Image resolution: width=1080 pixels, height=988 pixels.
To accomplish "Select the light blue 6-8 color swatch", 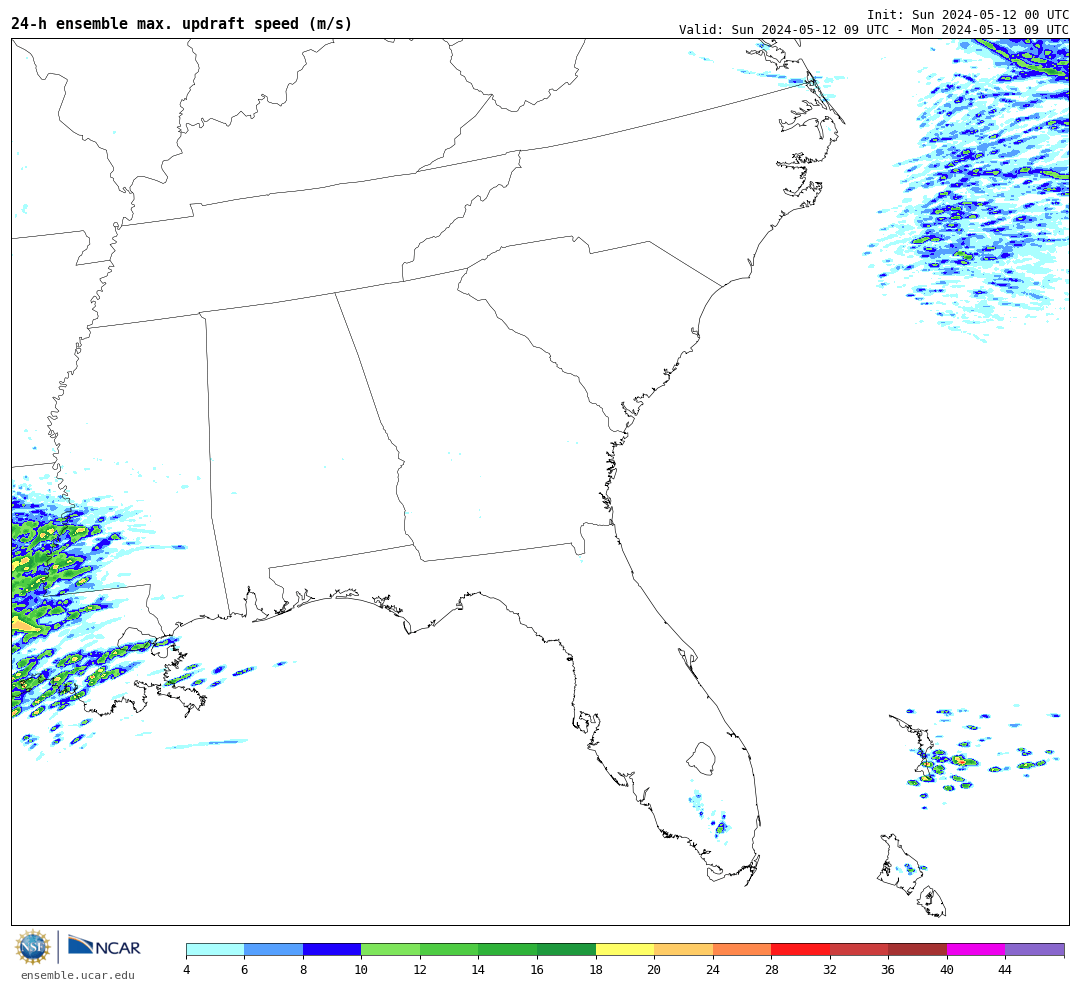I will (x=273, y=949).
